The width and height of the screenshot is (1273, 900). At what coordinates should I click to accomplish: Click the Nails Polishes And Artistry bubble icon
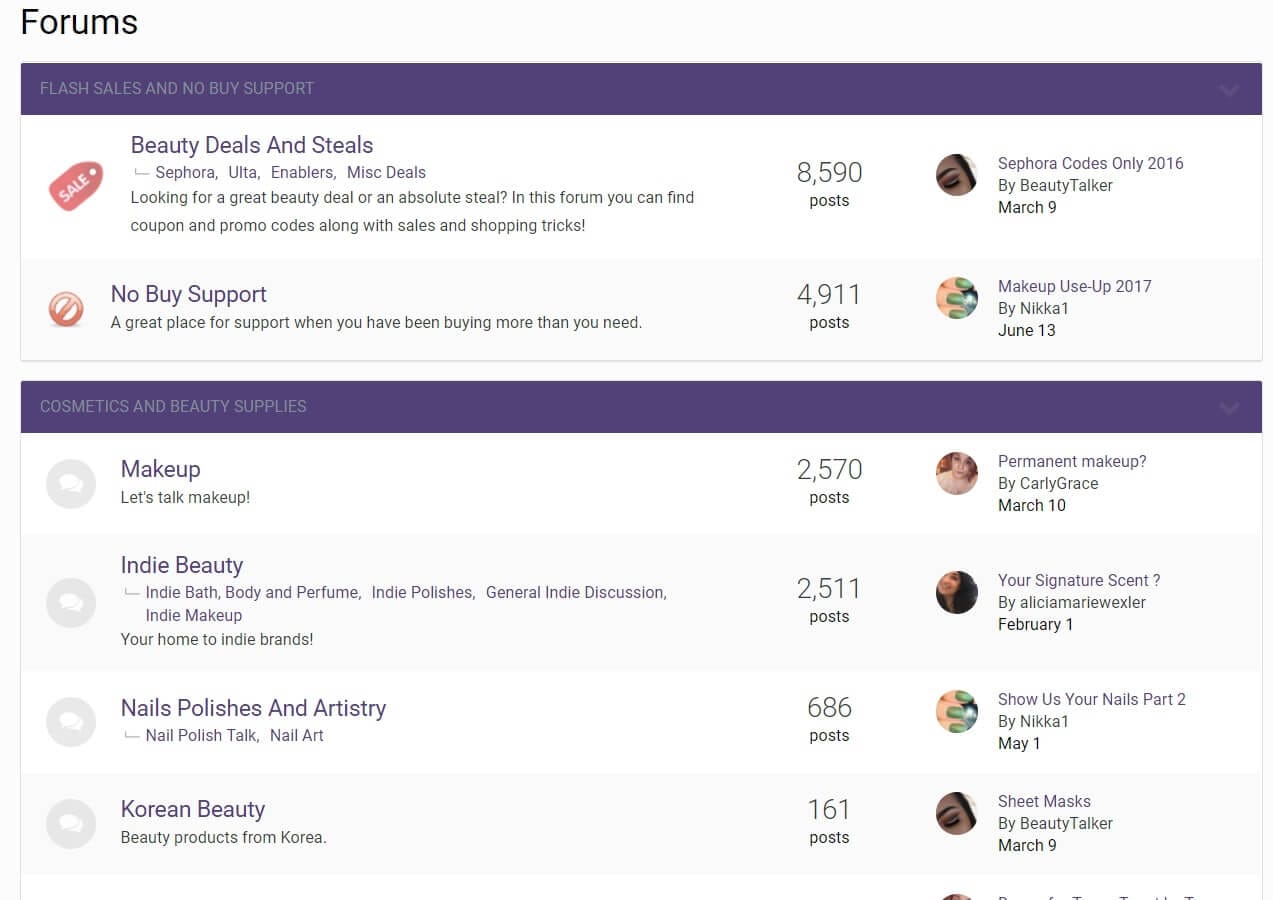(x=71, y=722)
